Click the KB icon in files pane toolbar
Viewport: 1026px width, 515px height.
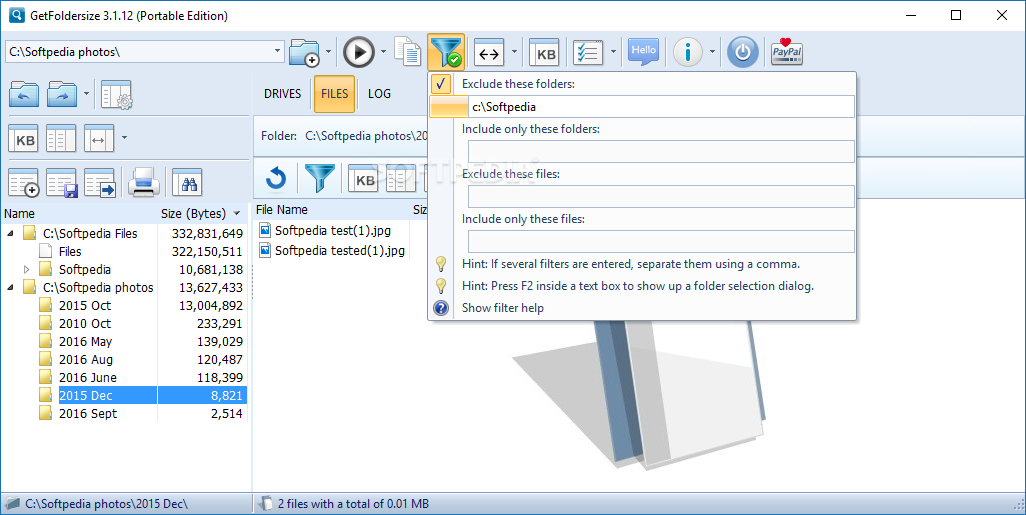coord(363,178)
